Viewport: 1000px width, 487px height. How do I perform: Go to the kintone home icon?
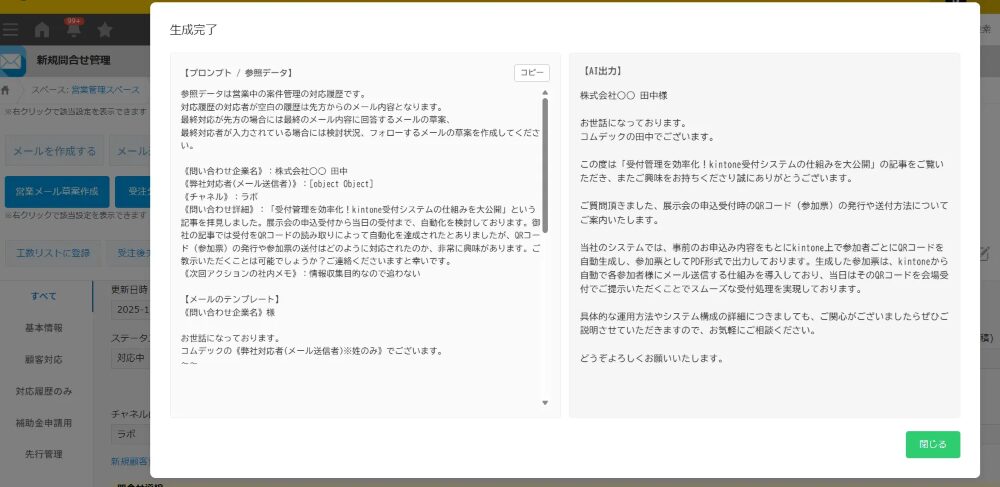pos(42,30)
